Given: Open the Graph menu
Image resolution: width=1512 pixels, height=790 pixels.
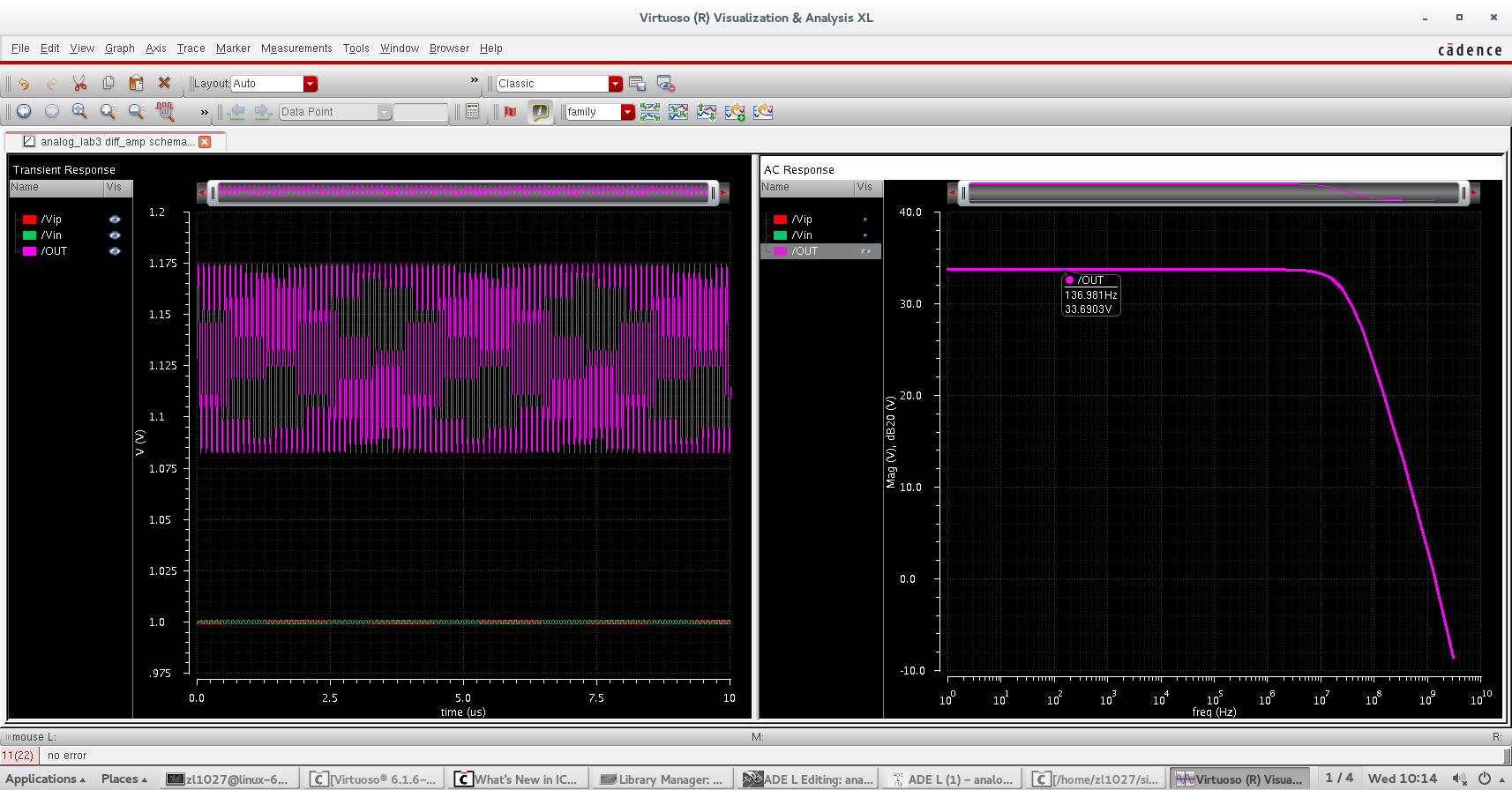Looking at the screenshot, I should [120, 48].
